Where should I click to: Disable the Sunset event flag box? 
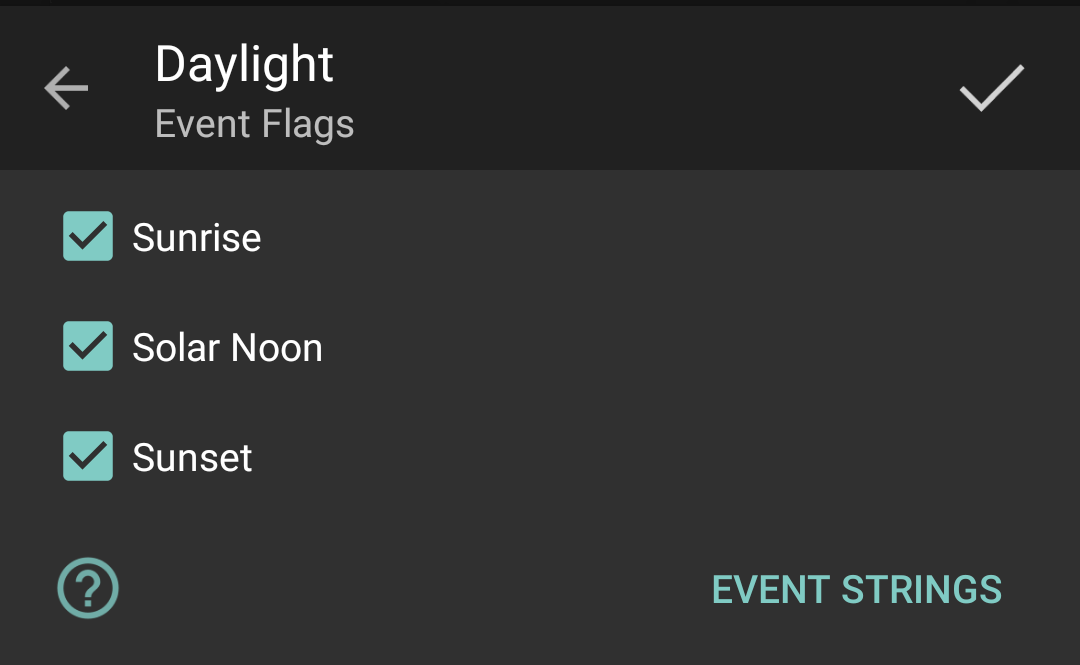click(x=88, y=457)
